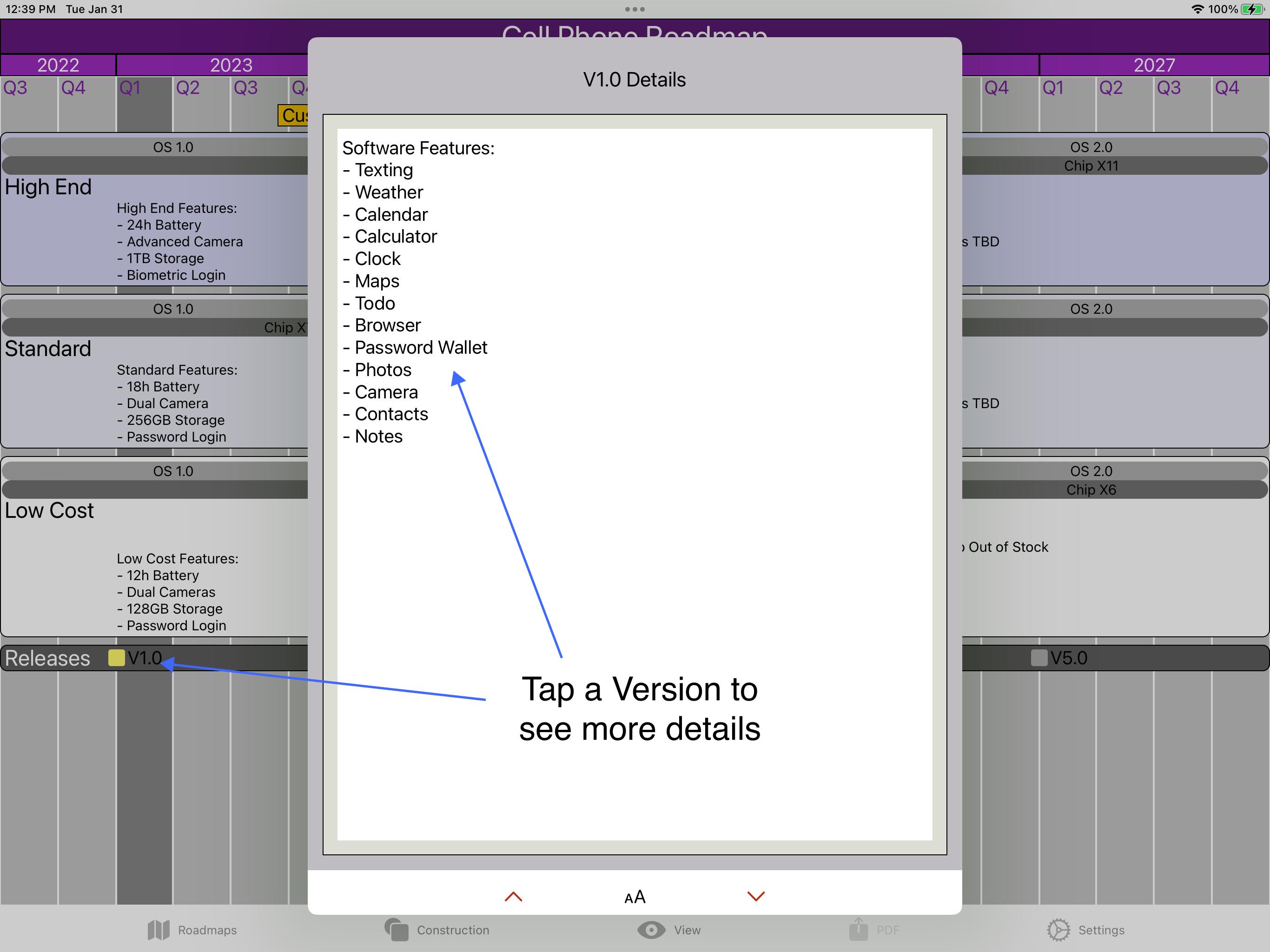
Task: Tap the three-dots multitasking control
Action: pyautogui.click(x=635, y=9)
